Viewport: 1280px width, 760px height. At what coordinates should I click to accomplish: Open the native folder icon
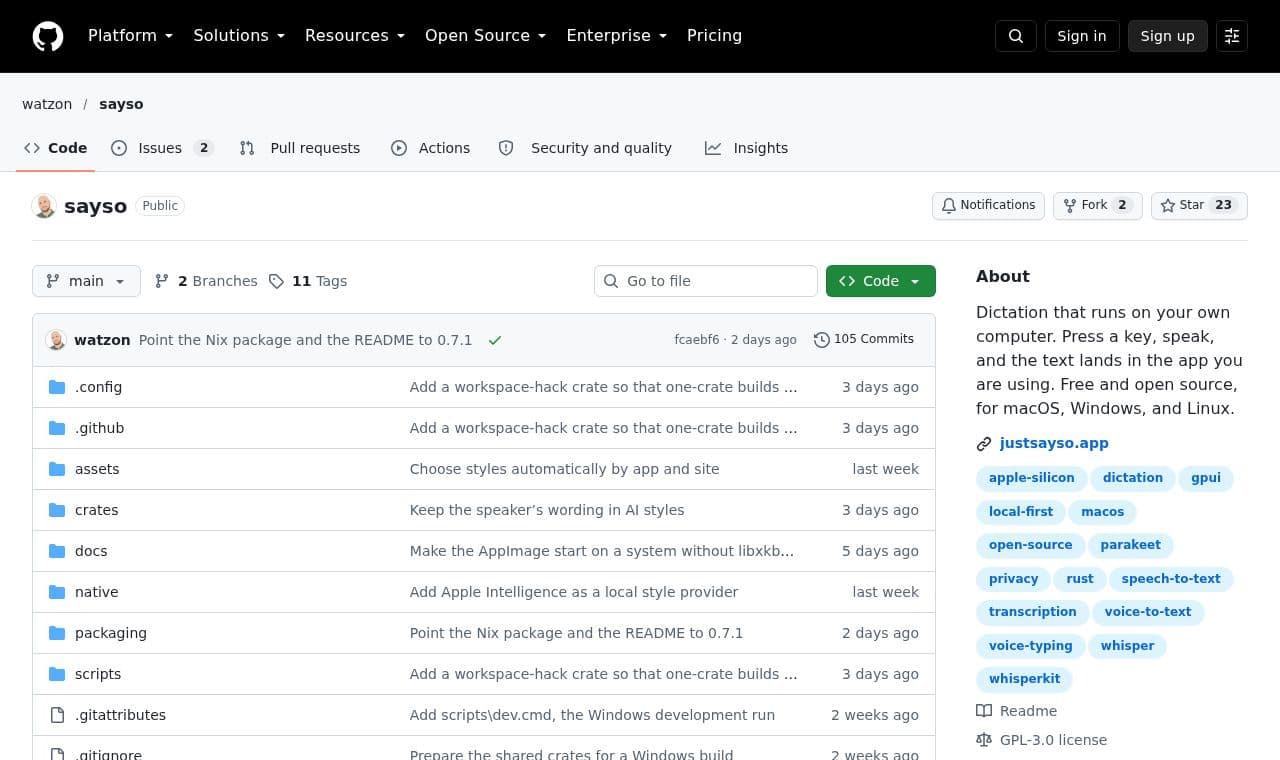(x=57, y=592)
